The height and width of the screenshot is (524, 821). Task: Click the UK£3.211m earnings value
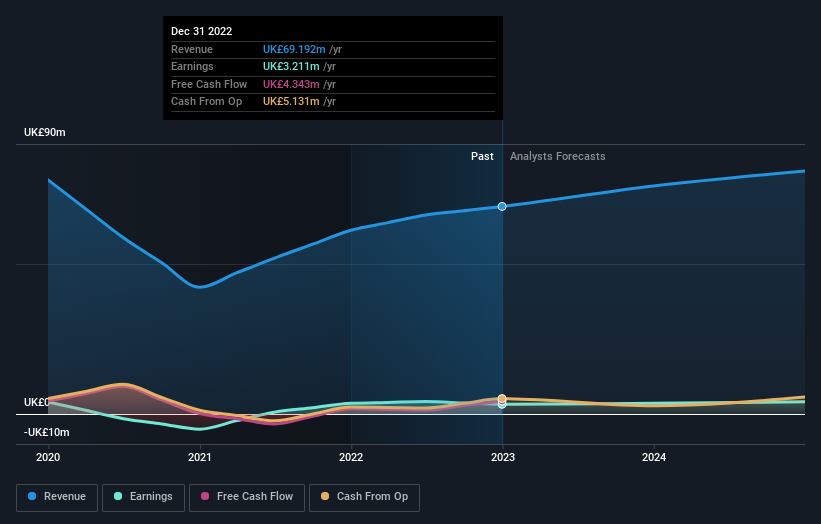291,66
